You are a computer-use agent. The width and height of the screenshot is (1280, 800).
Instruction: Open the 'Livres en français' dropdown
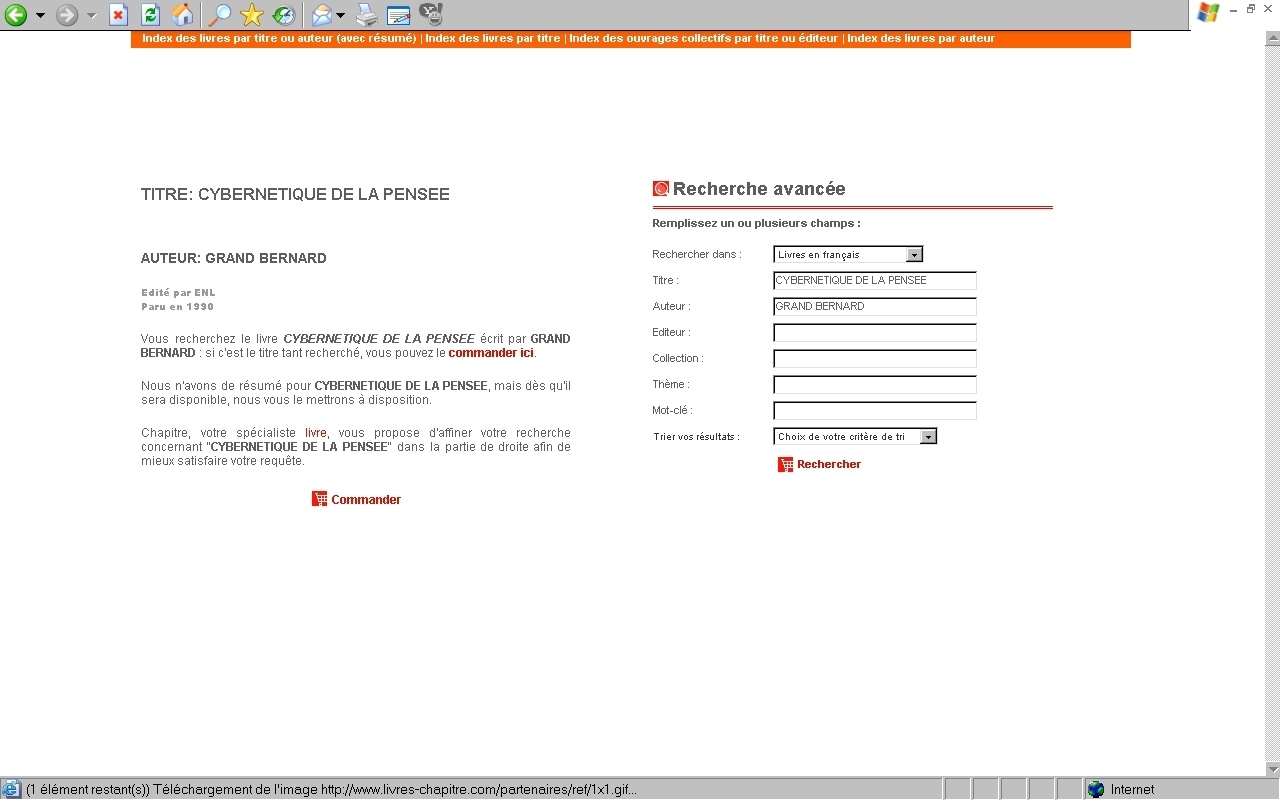[x=848, y=255]
